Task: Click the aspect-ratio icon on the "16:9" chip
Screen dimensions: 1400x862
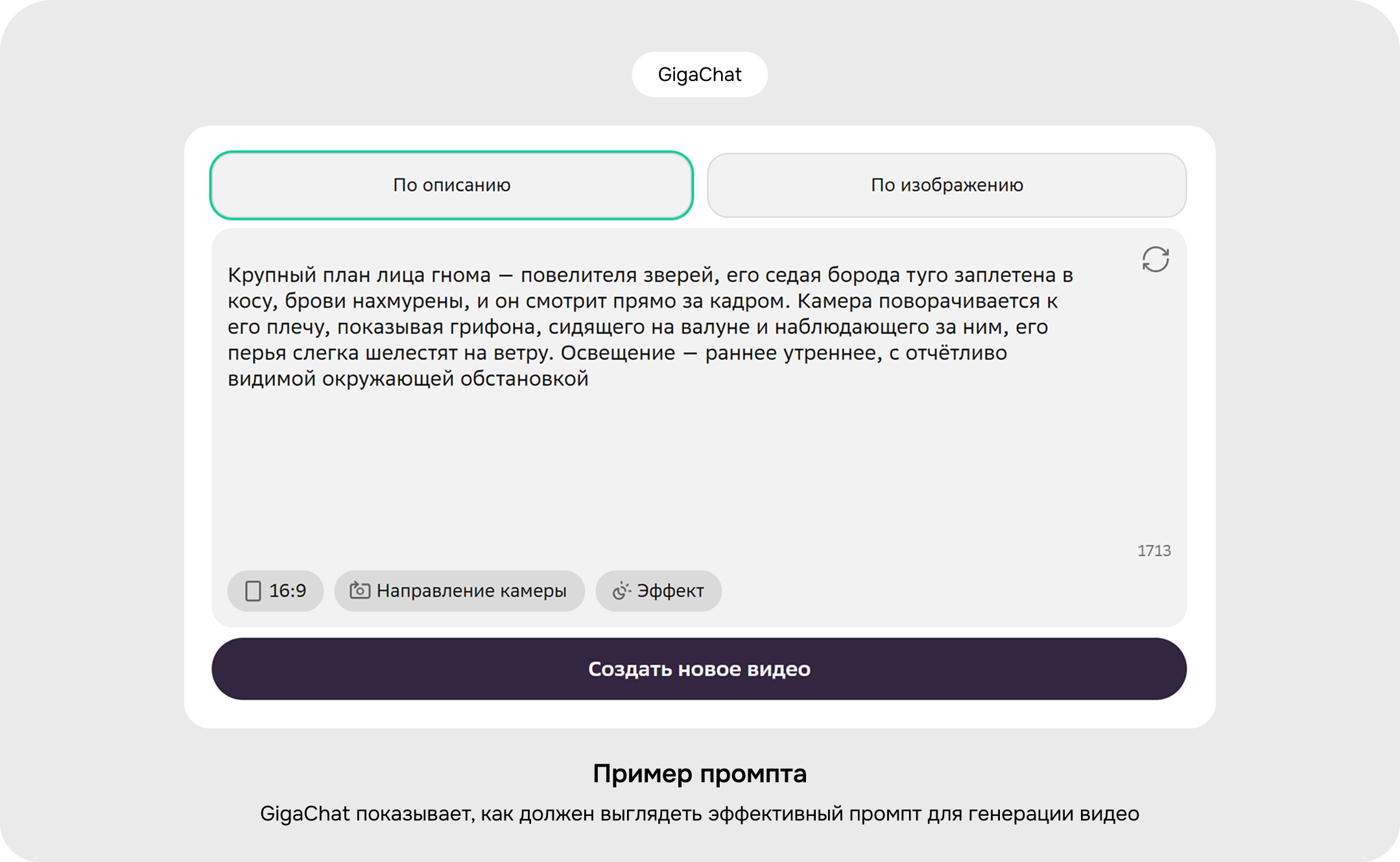Action: pos(254,590)
